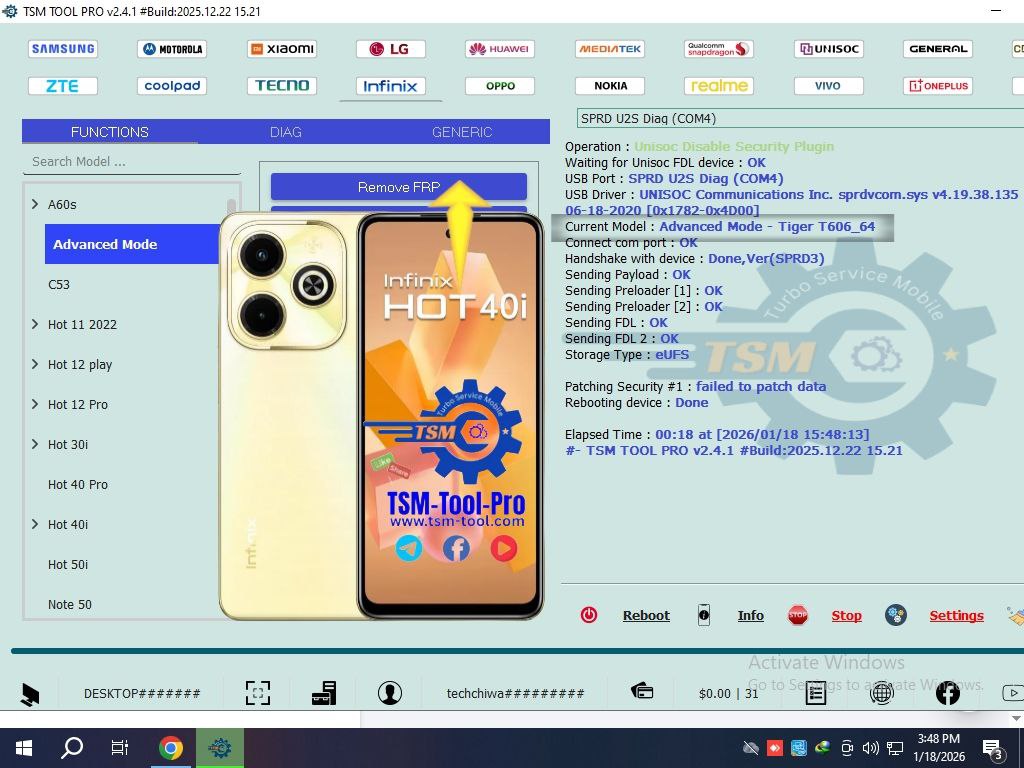The height and width of the screenshot is (768, 1024).
Task: Click the Reboot link
Action: (x=647, y=615)
